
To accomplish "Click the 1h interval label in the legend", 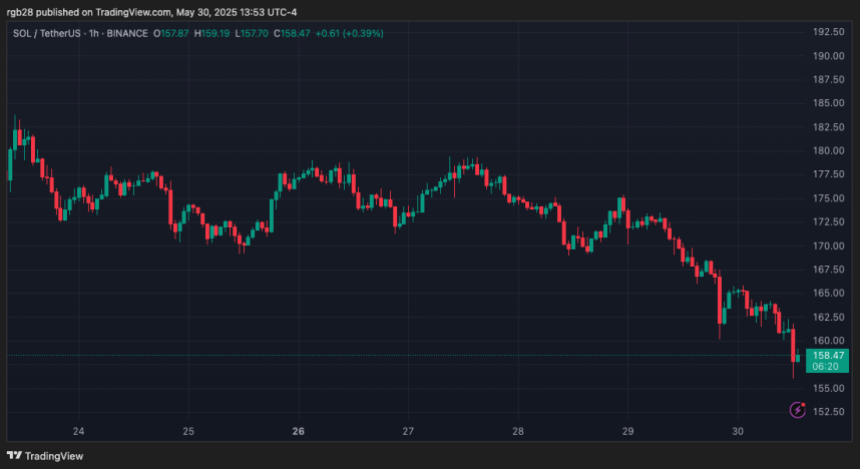I will [x=102, y=33].
